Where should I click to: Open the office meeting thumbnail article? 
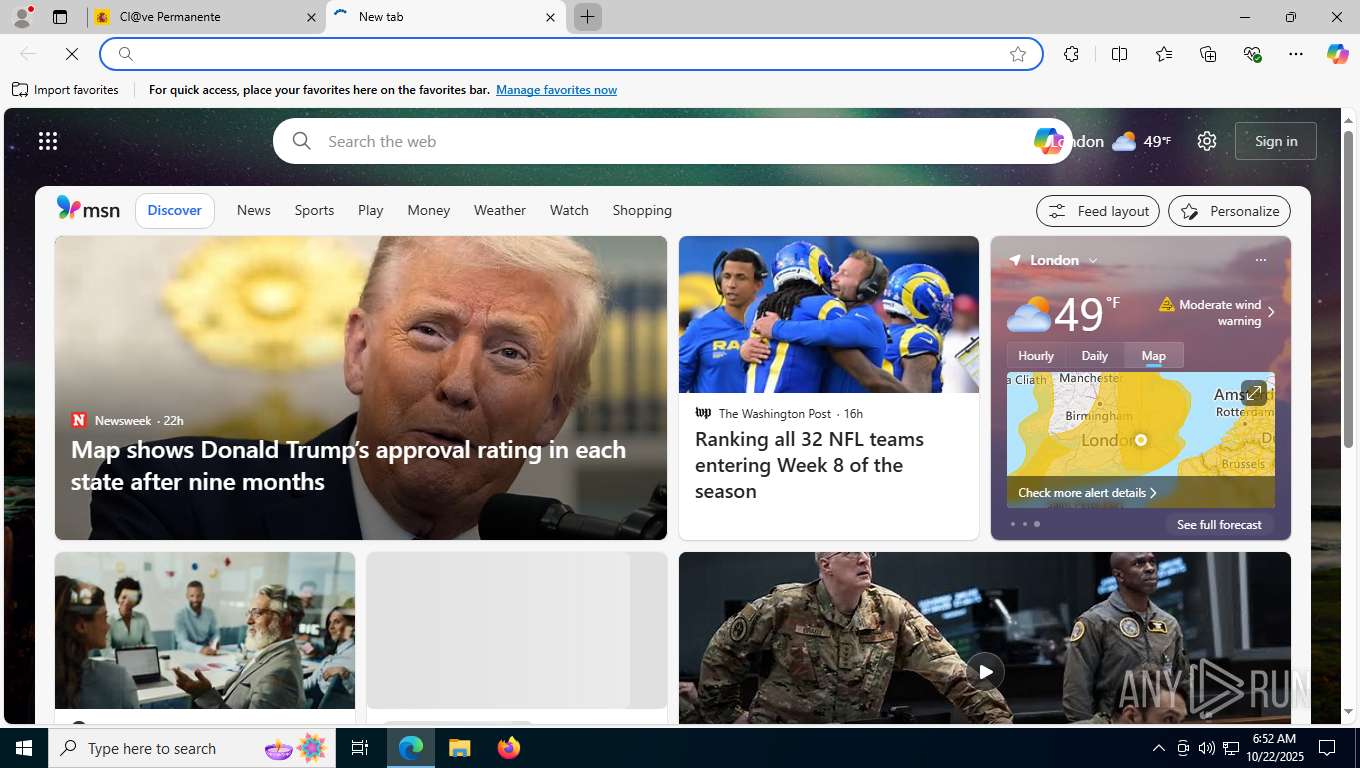[205, 630]
